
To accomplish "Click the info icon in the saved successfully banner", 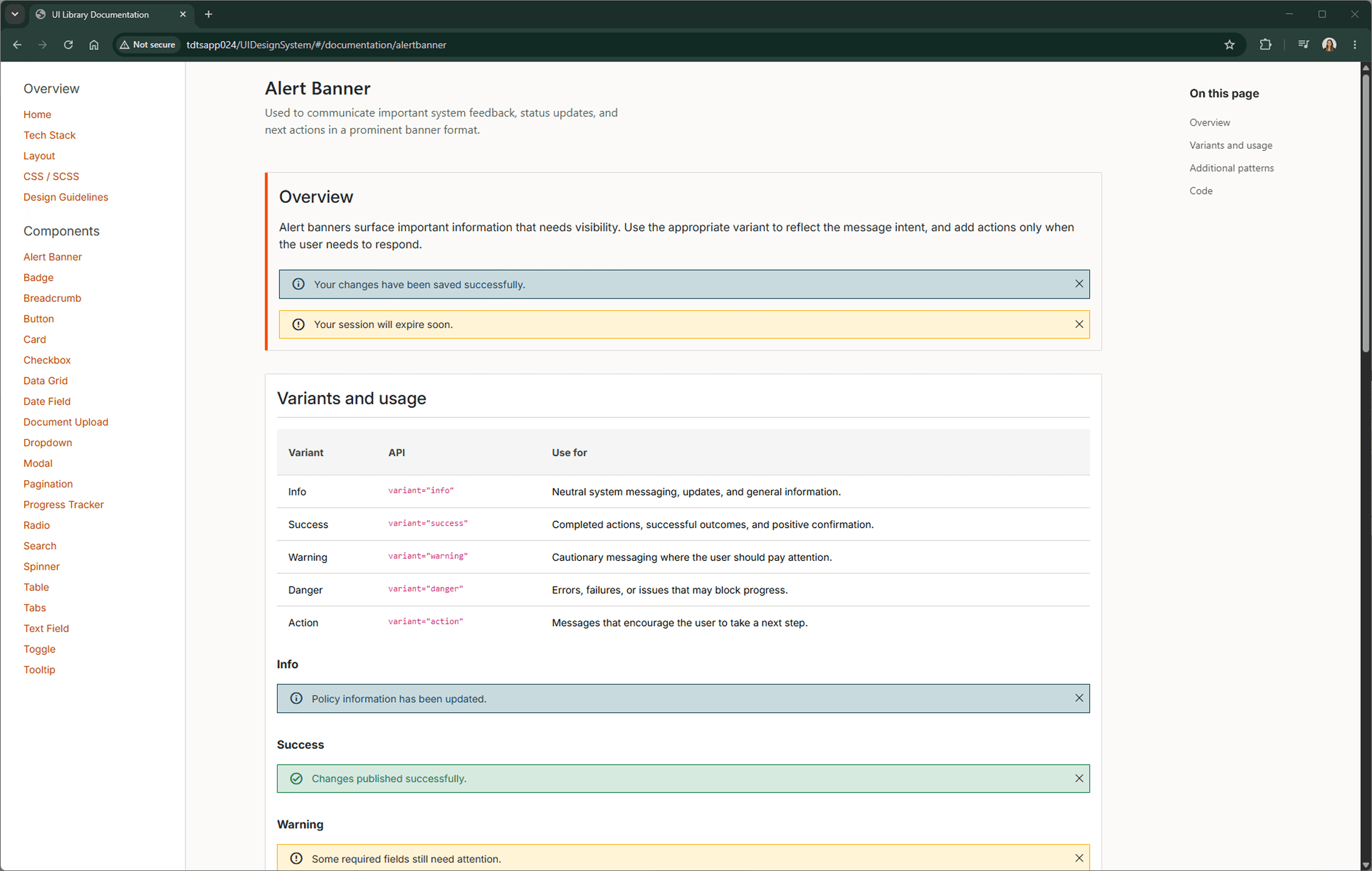I will click(298, 284).
